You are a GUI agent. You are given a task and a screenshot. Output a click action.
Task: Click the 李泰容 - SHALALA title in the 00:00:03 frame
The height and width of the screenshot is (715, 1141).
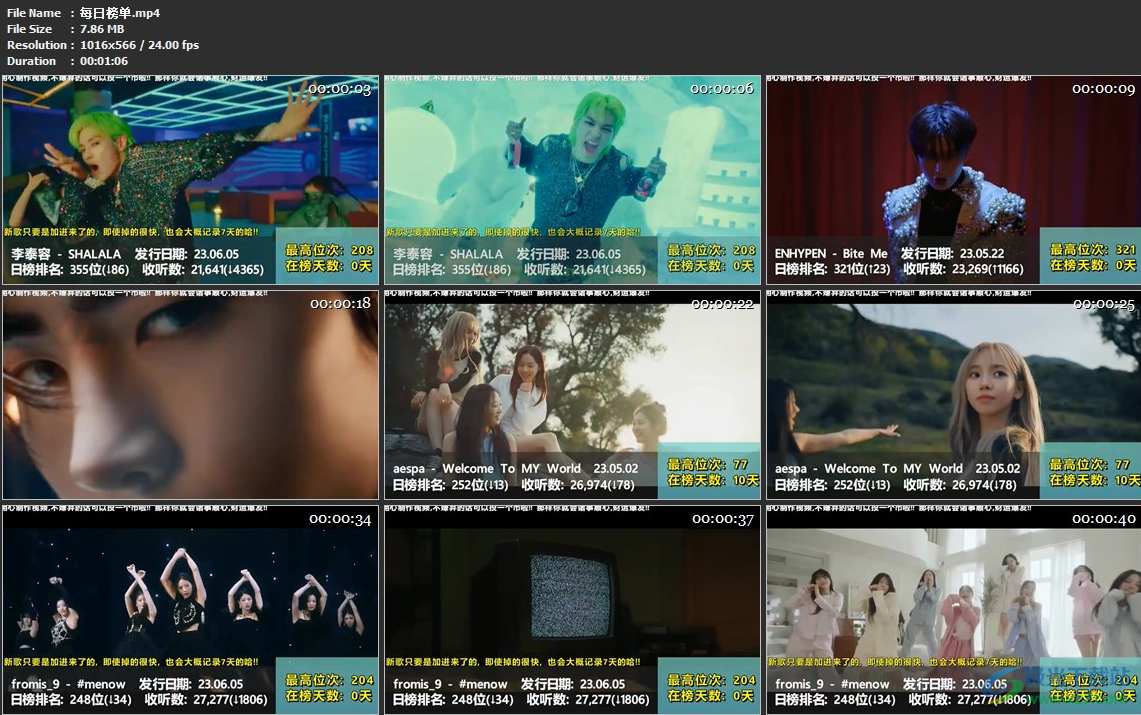66,254
